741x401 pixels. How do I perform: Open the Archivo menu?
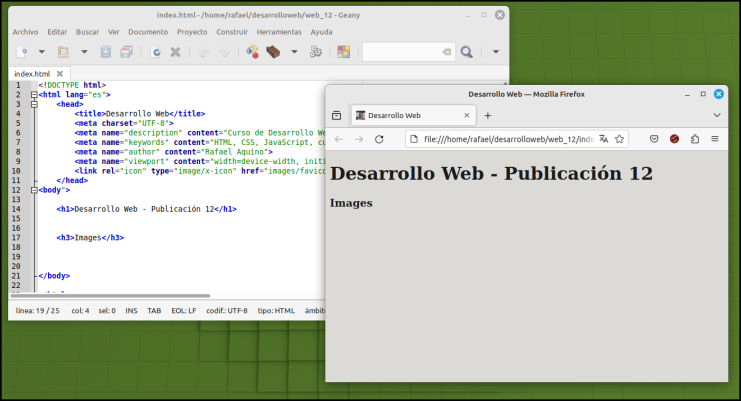(26, 32)
